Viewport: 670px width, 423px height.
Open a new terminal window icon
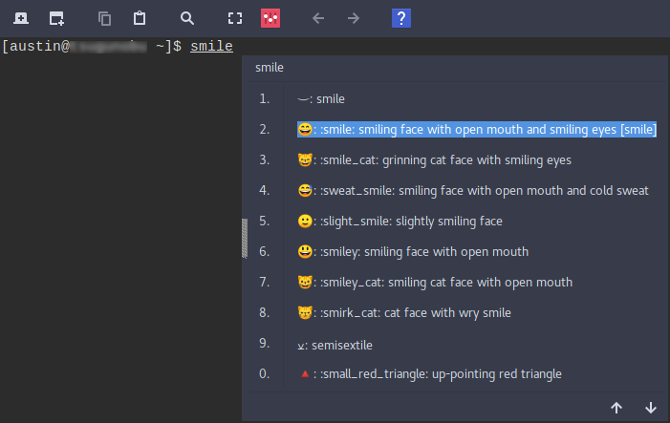click(x=56, y=18)
